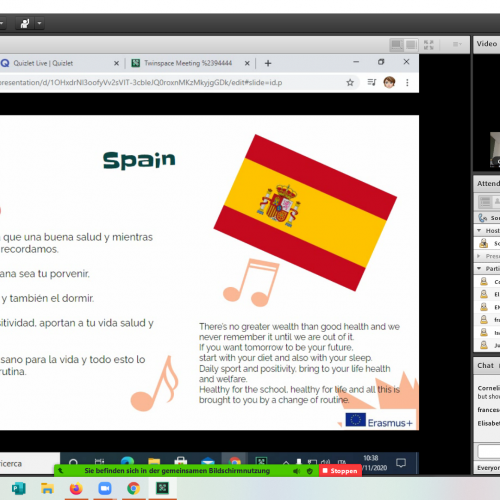Open Zoom in bottom taskbar

[105, 489]
